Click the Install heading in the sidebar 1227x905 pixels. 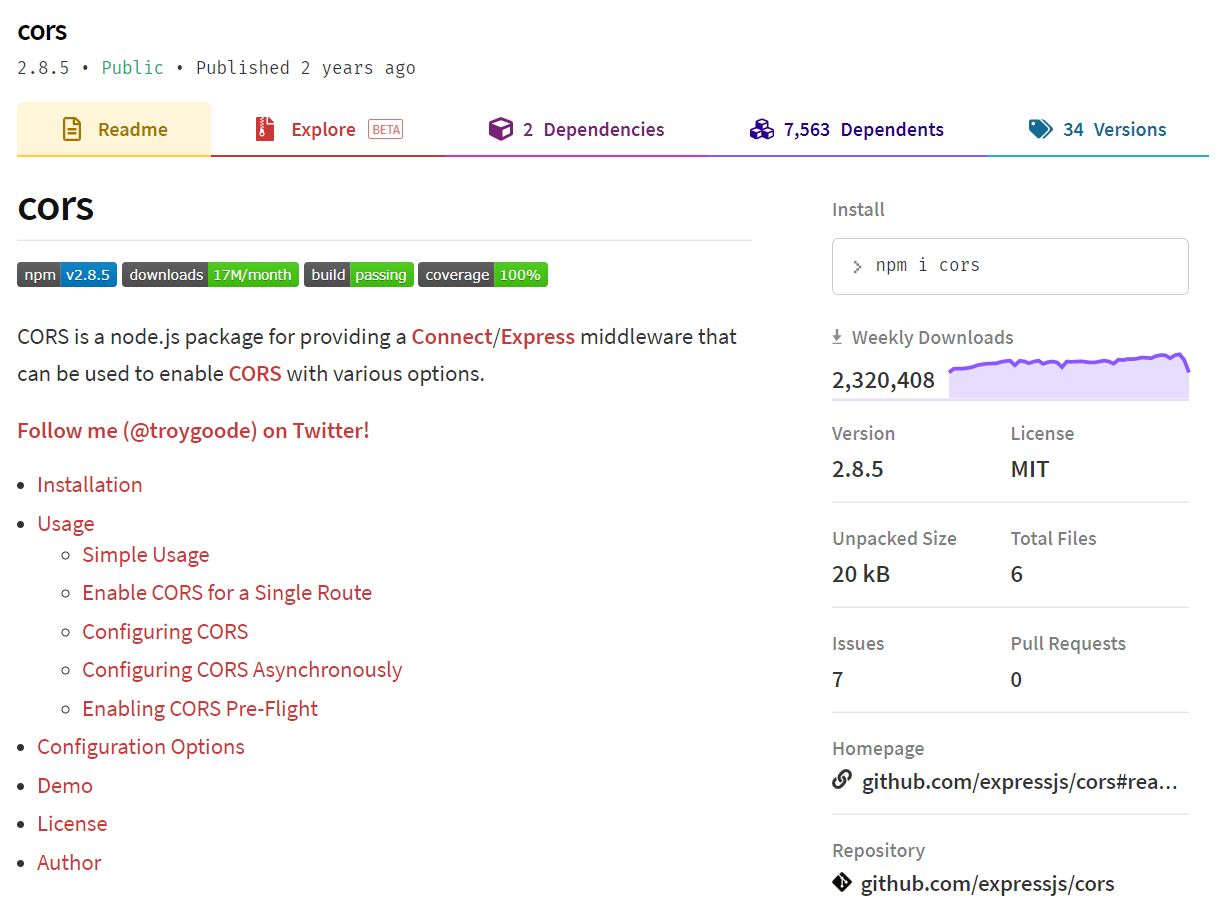coord(858,210)
